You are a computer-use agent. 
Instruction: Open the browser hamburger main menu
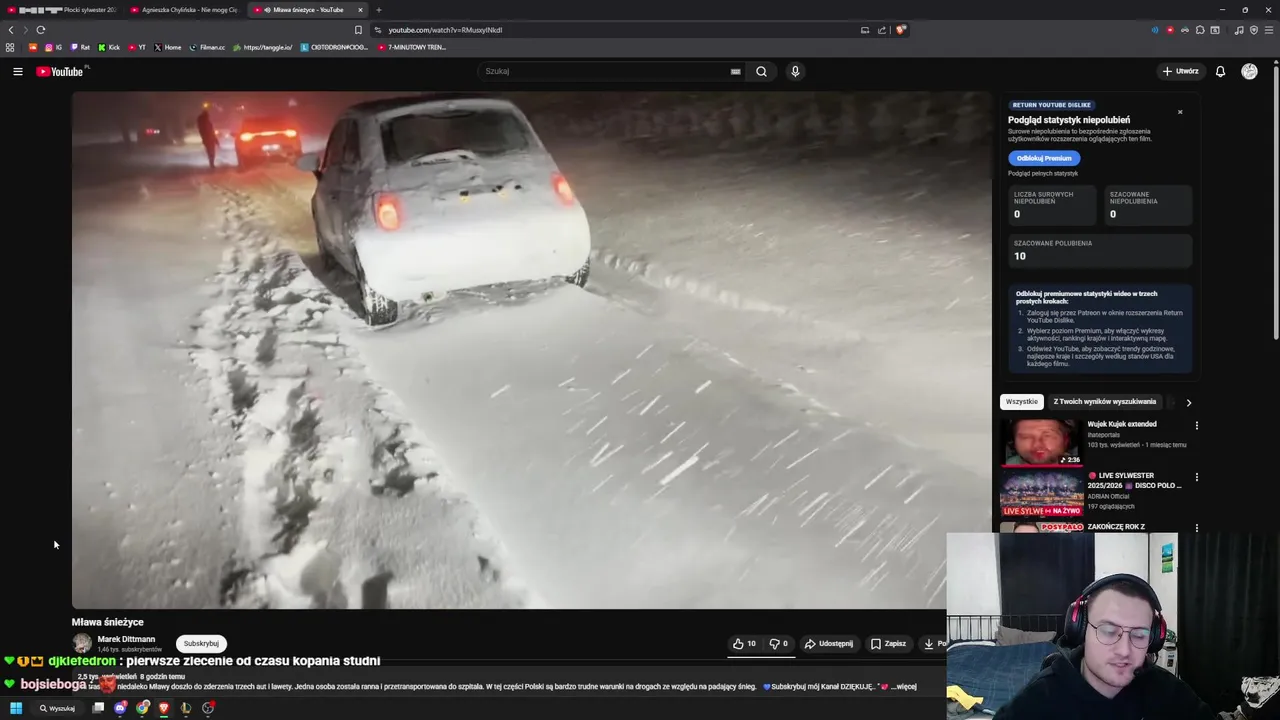1269,30
